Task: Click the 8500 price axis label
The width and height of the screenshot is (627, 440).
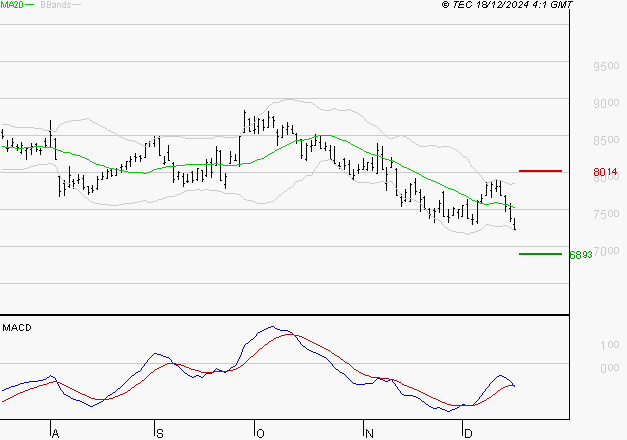Action: coord(606,140)
